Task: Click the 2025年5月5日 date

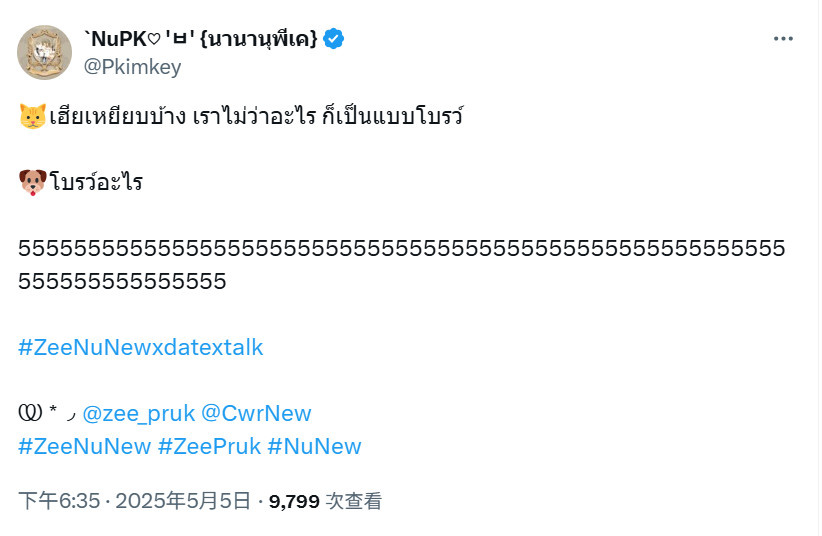Action: pos(183,501)
